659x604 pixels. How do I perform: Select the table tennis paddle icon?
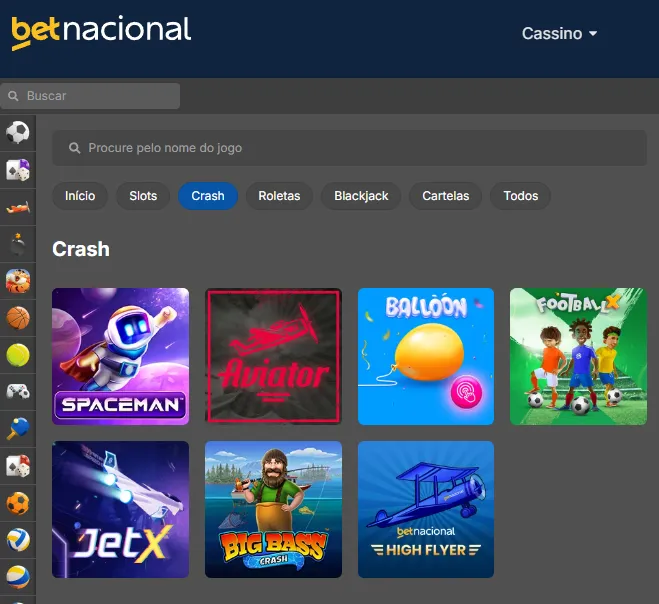click(18, 429)
